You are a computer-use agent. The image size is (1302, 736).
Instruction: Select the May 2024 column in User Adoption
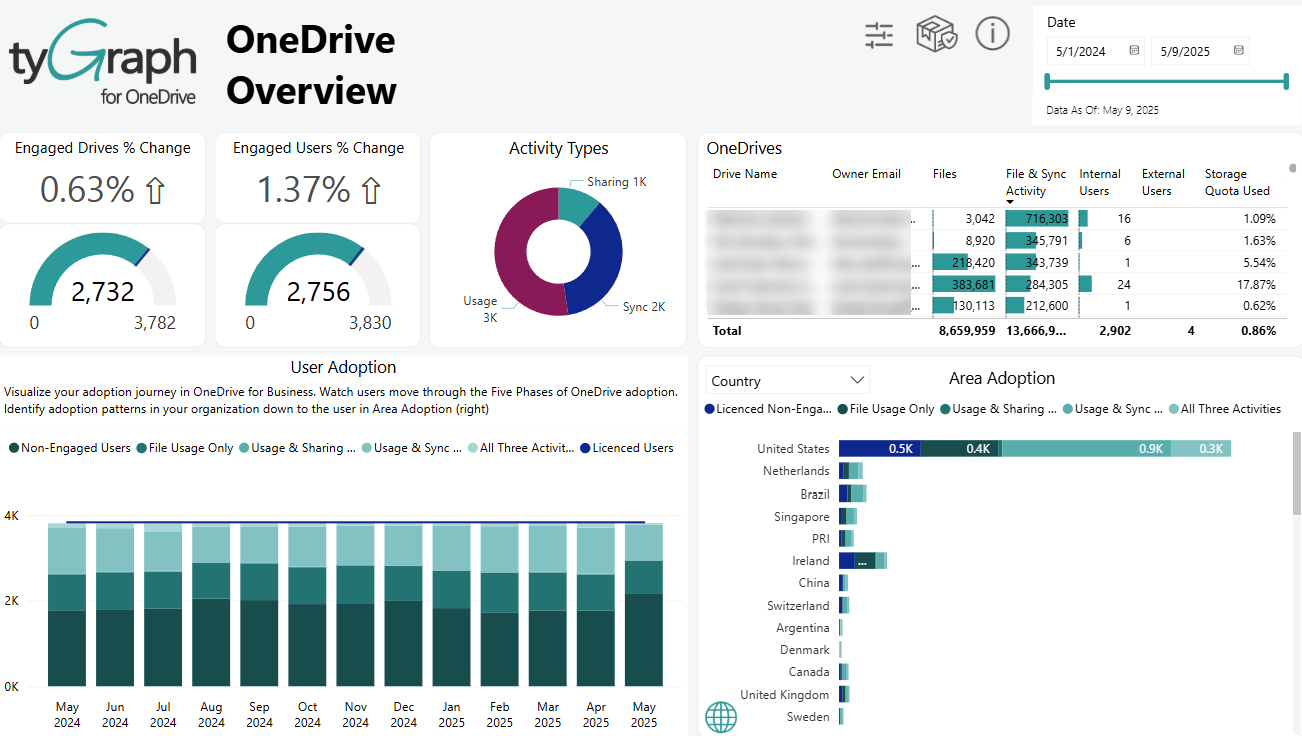67,600
